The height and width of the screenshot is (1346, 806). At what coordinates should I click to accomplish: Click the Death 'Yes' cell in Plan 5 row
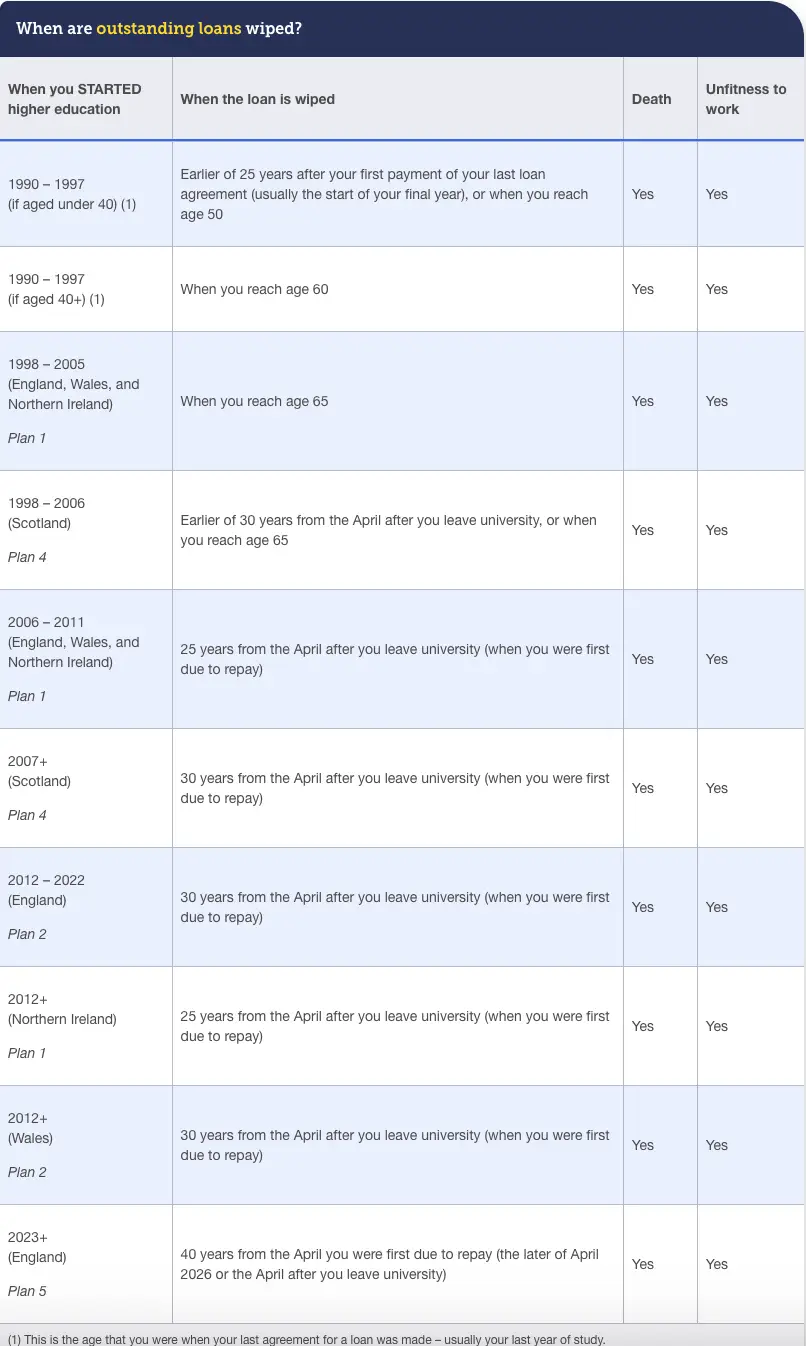(x=642, y=1264)
